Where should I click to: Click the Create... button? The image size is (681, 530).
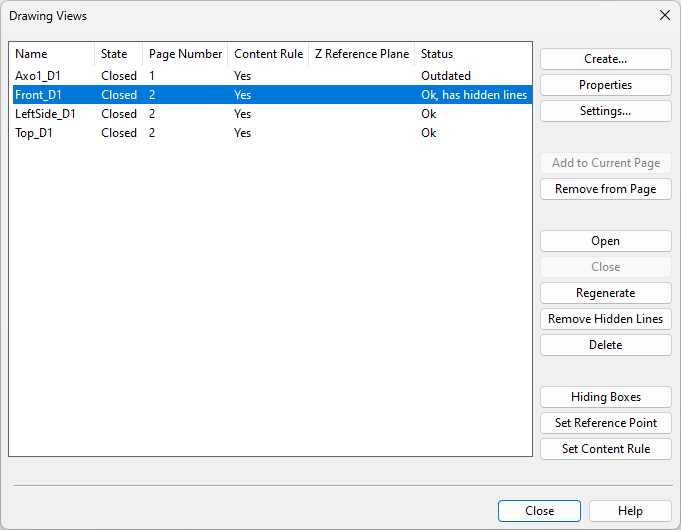click(x=605, y=59)
